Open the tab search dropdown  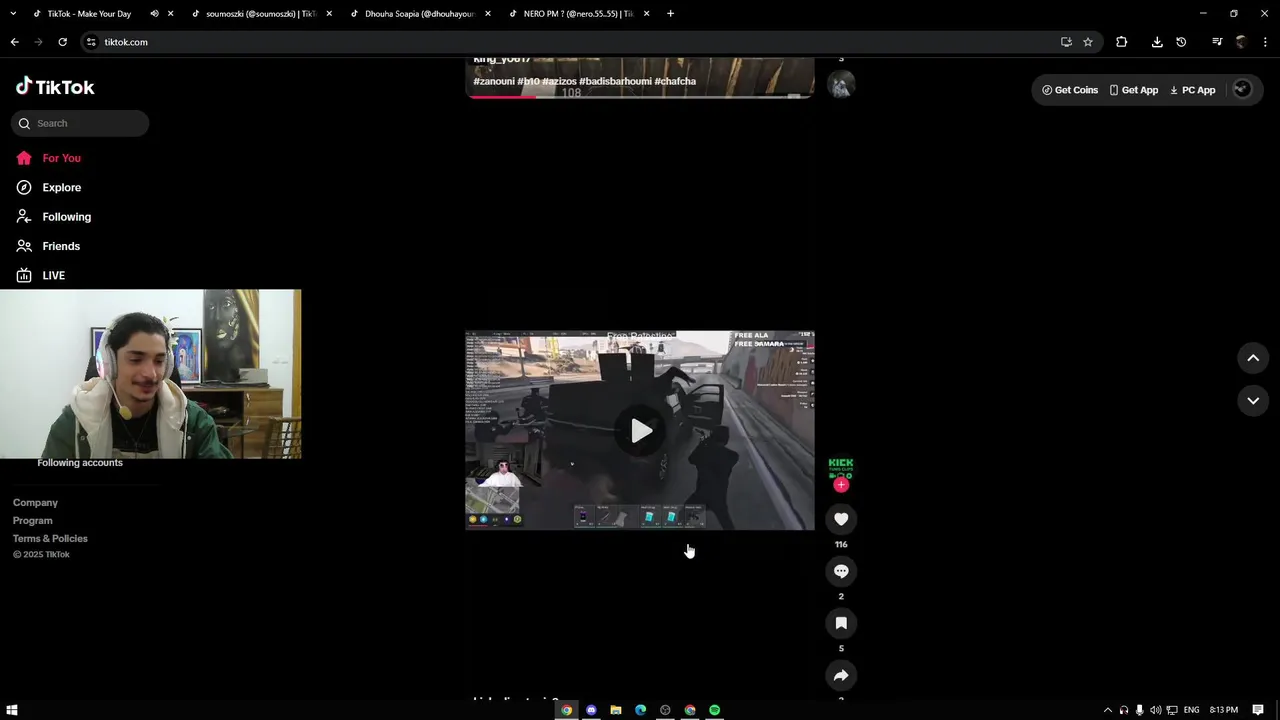coord(13,14)
